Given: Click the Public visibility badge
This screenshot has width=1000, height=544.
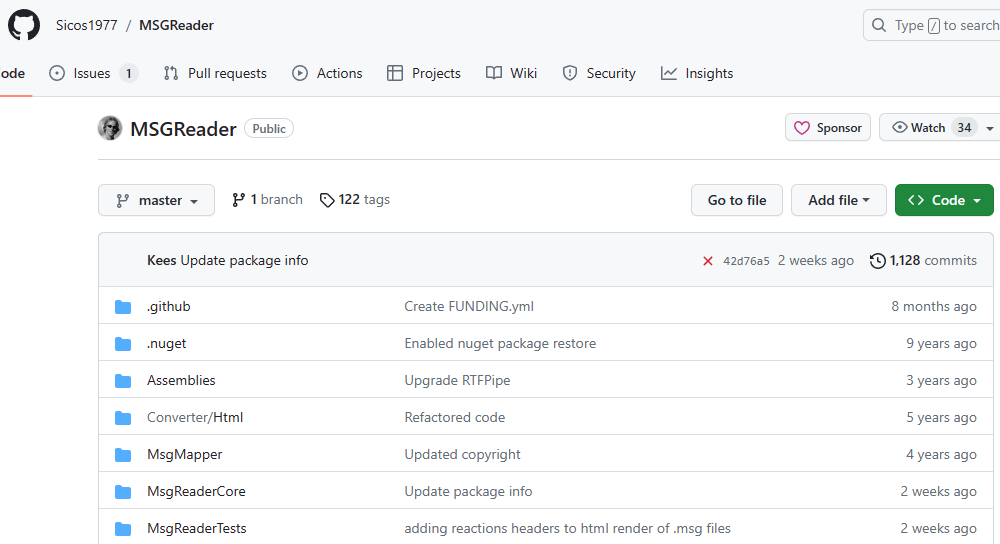Looking at the screenshot, I should pos(269,129).
